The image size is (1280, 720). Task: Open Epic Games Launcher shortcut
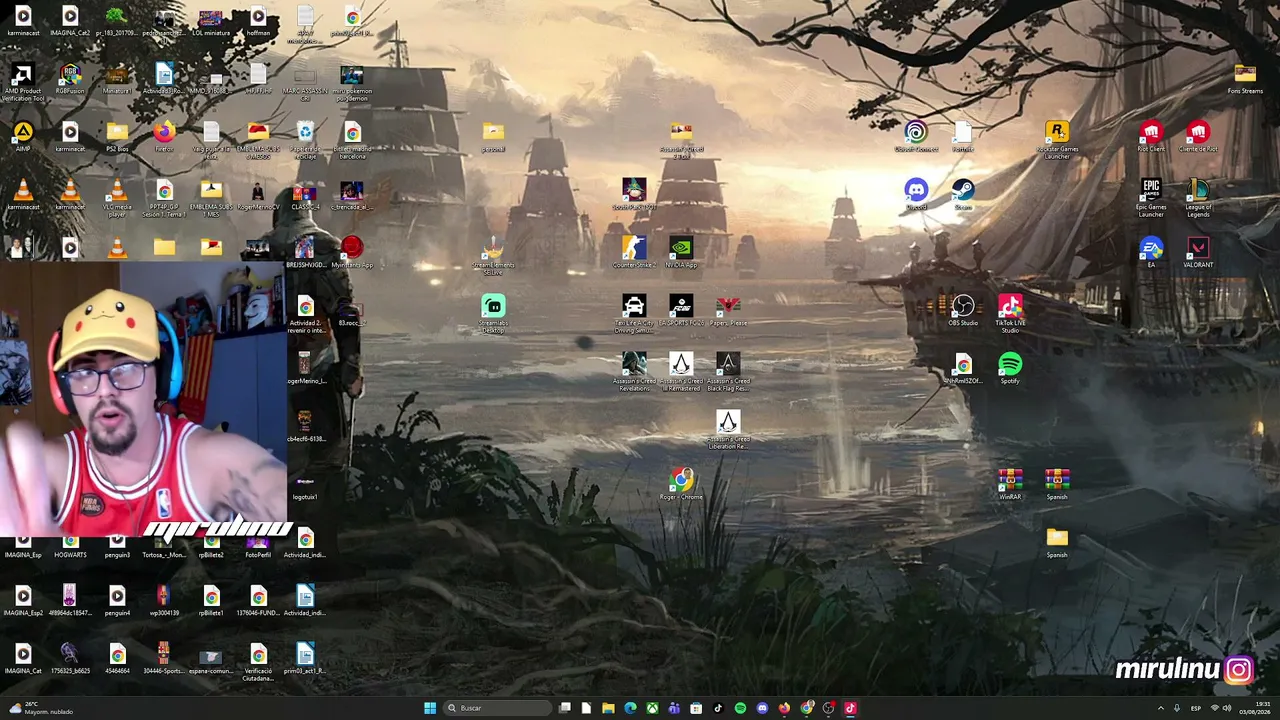pyautogui.click(x=1151, y=198)
